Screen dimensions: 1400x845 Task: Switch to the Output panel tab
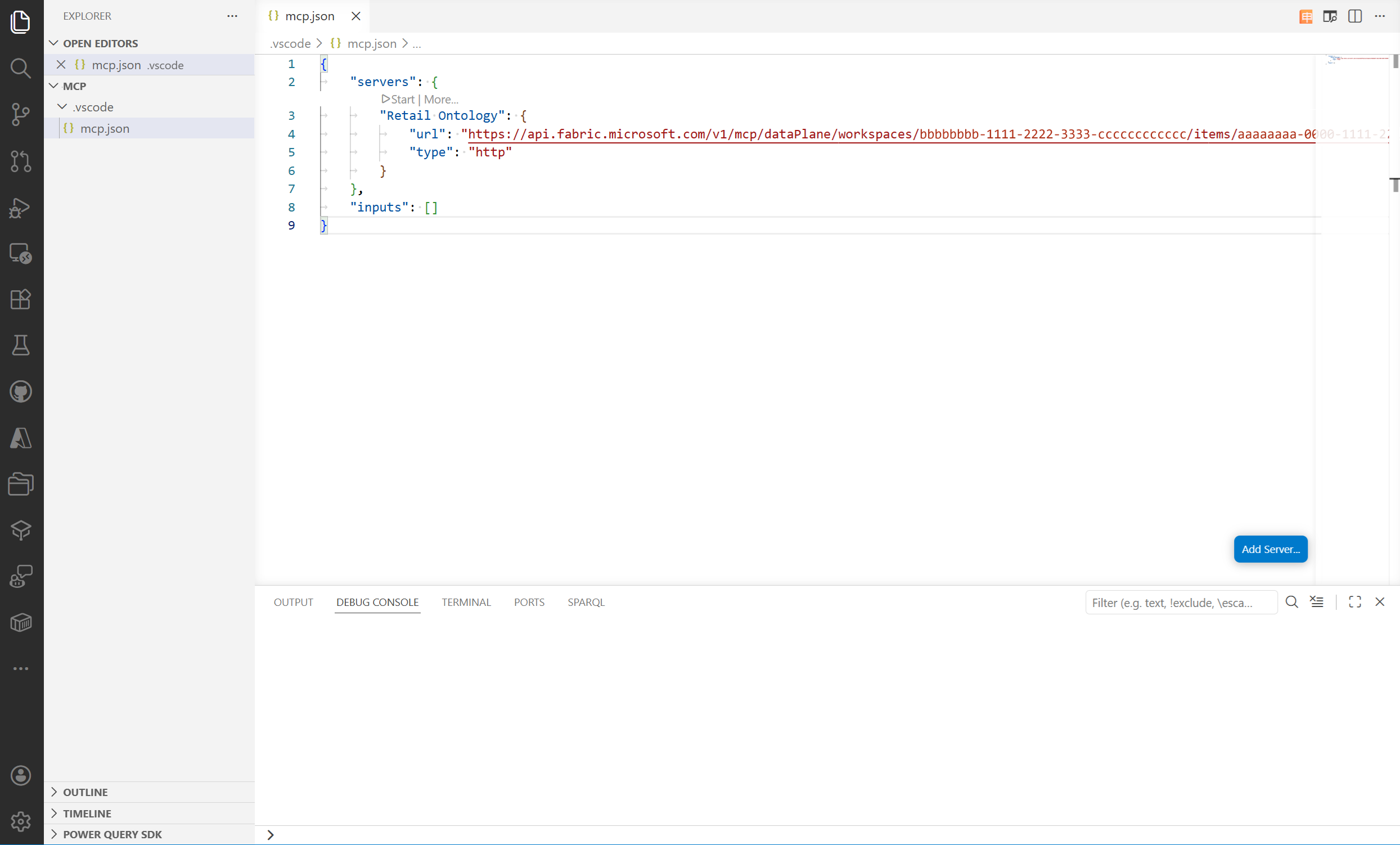293,602
